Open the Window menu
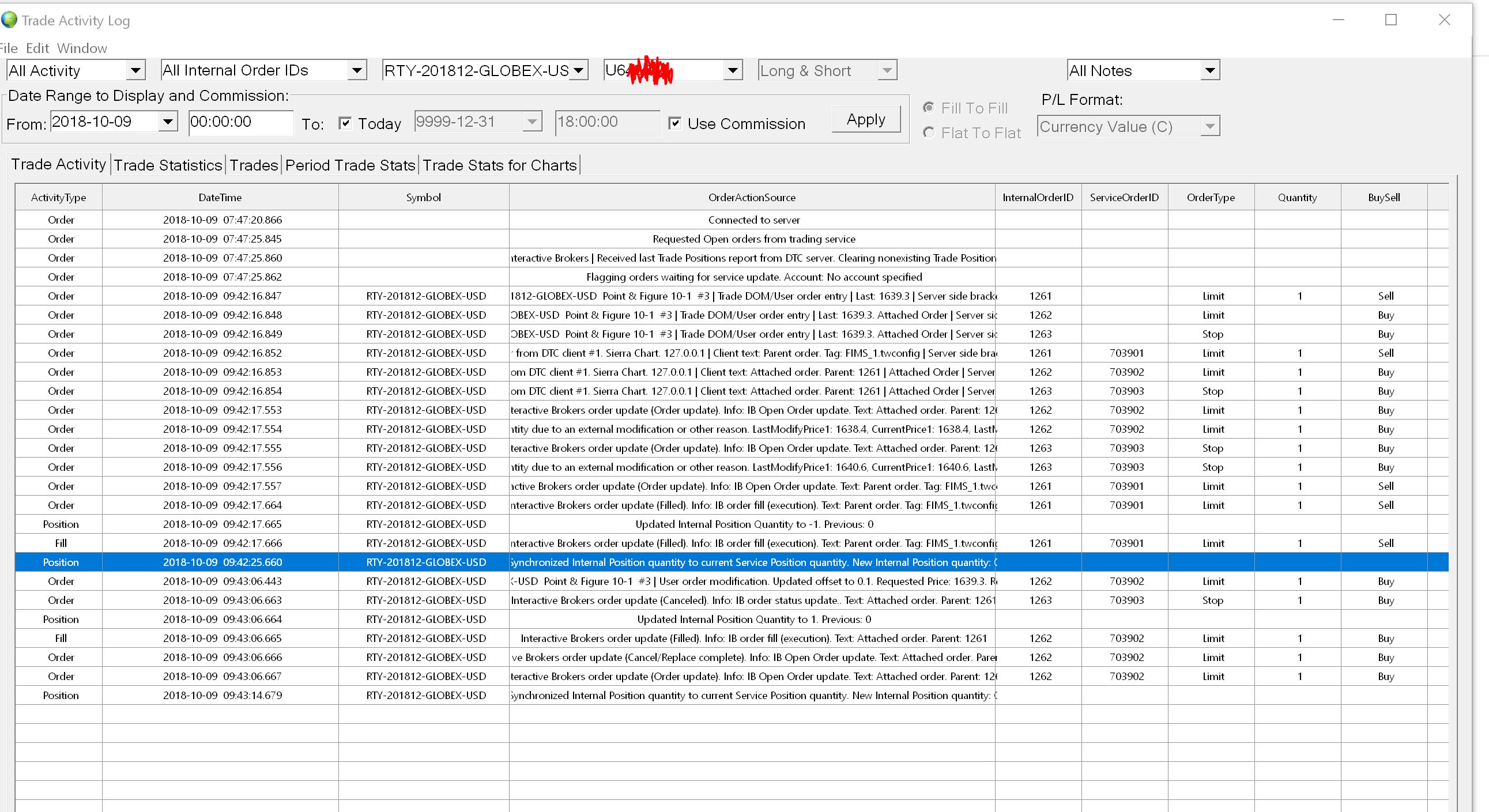1489x812 pixels. click(81, 48)
